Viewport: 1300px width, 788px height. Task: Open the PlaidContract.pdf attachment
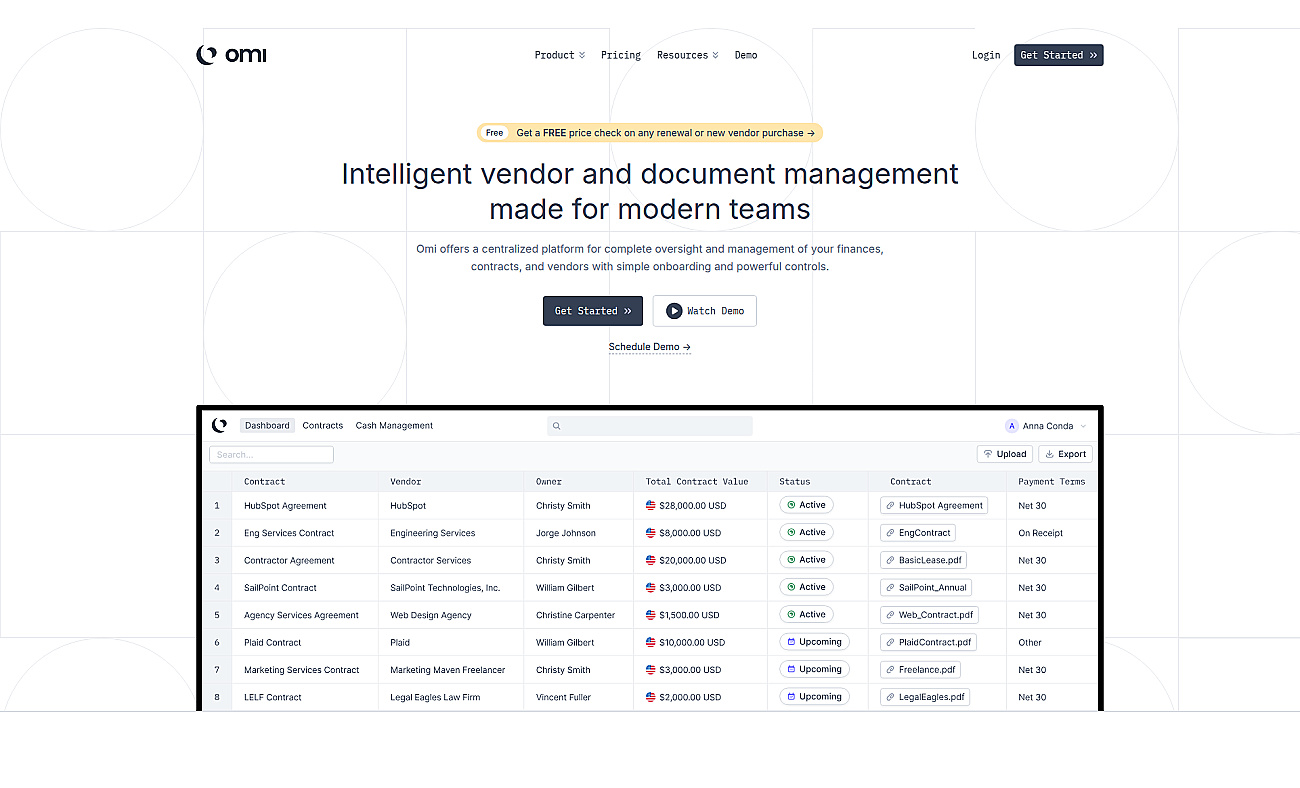click(x=928, y=642)
